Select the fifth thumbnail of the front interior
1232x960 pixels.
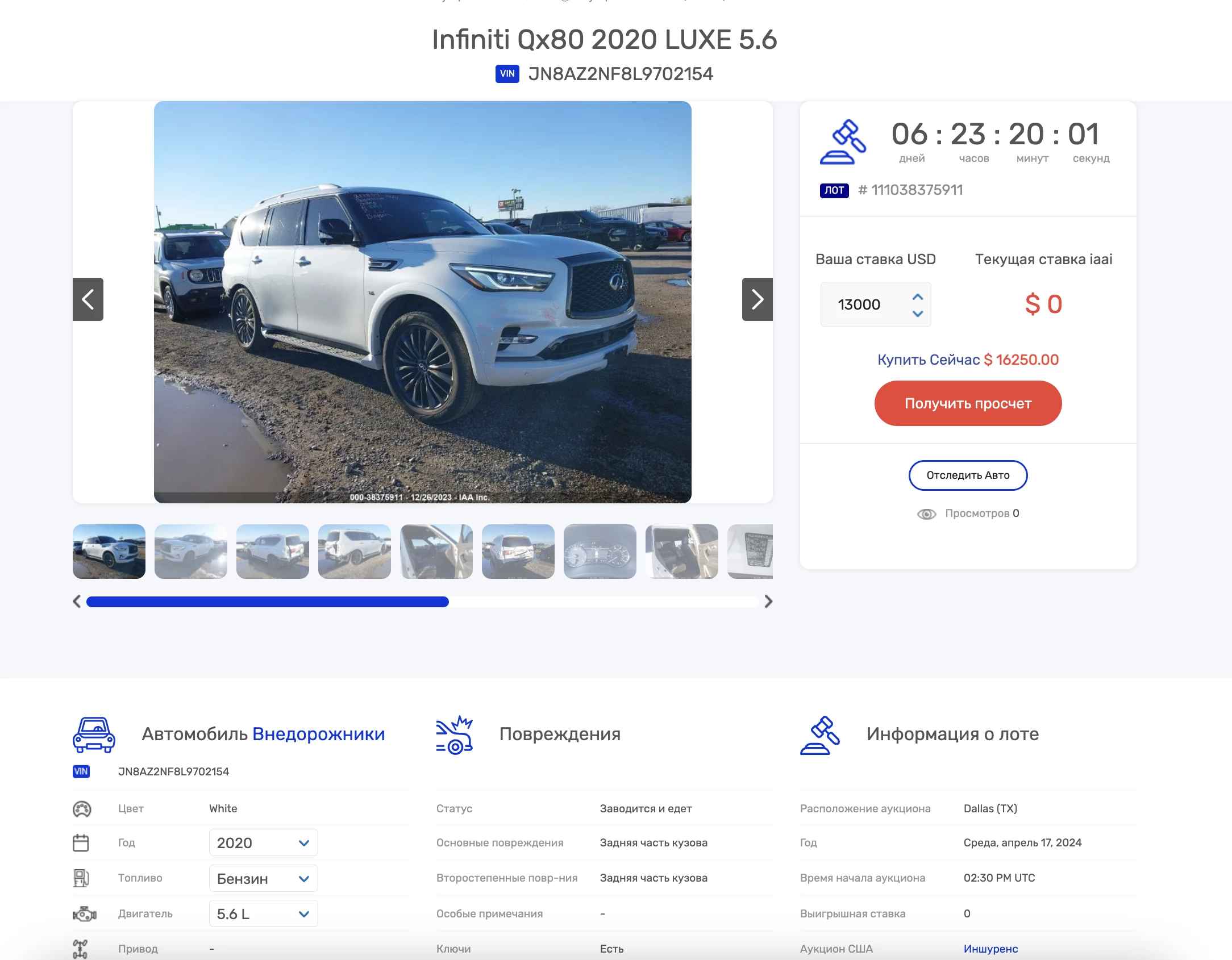(x=436, y=552)
